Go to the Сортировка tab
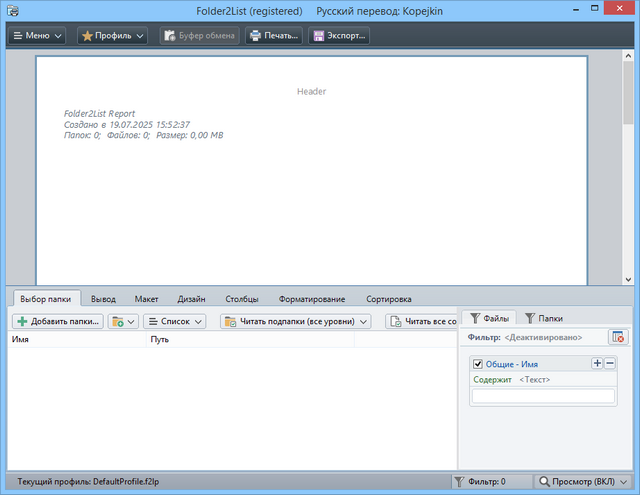Viewport: 640px width, 495px height. 389,299
